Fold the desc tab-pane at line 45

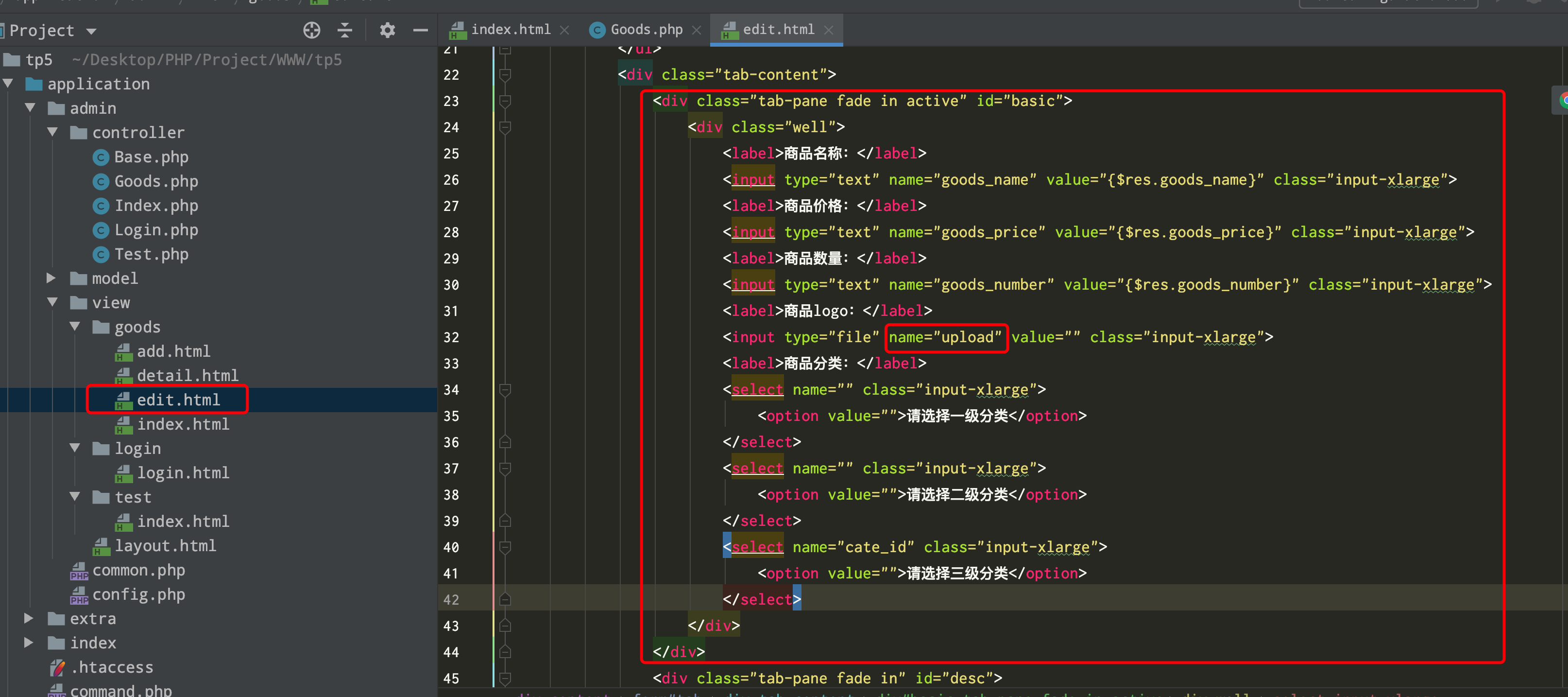click(x=505, y=678)
